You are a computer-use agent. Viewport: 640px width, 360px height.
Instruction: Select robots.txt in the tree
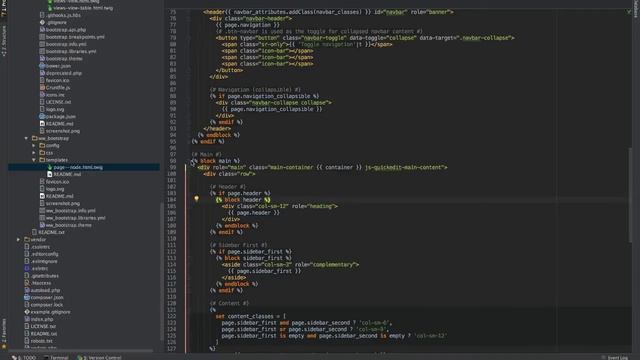tap(41, 341)
